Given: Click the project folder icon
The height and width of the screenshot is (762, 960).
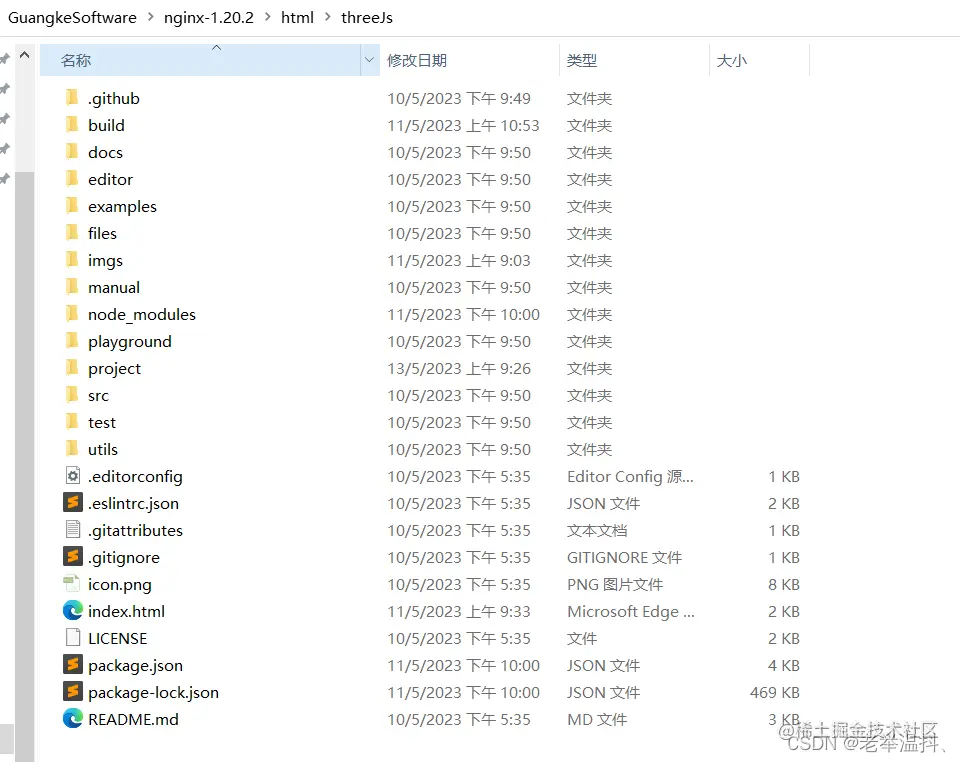Looking at the screenshot, I should (72, 367).
